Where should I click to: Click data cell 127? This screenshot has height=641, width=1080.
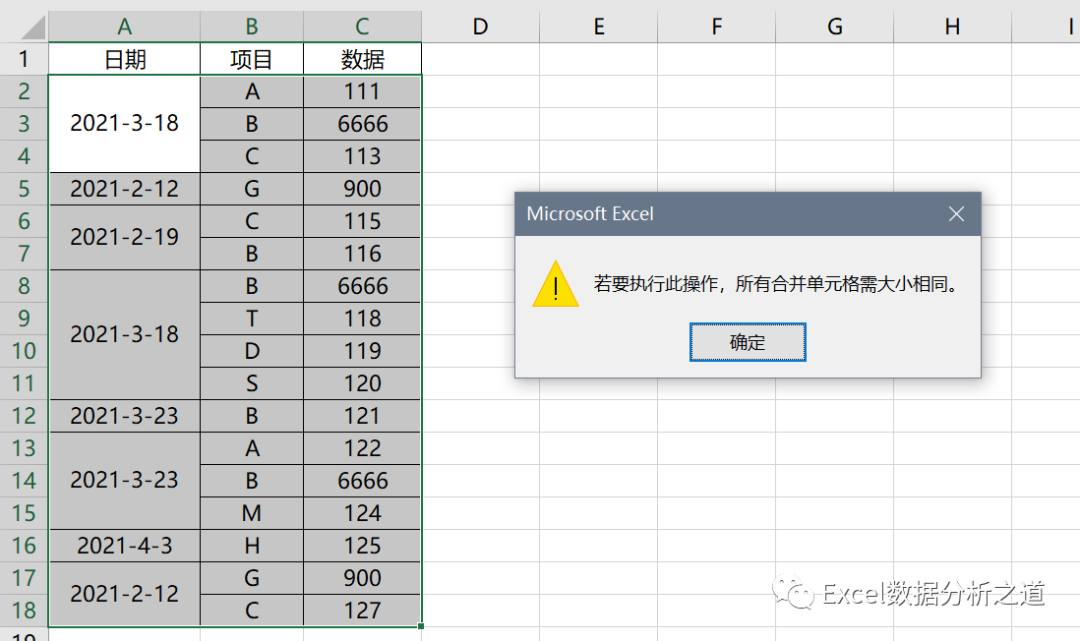click(x=362, y=611)
